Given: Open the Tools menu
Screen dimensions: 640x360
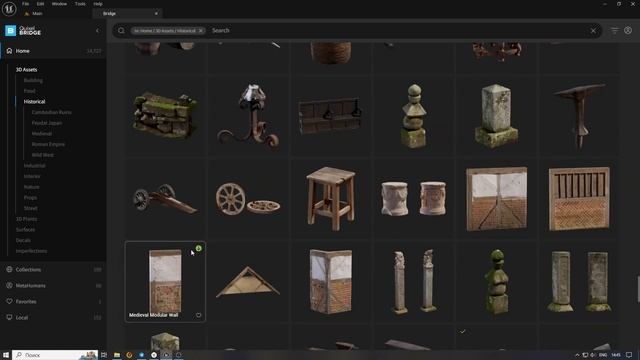Looking at the screenshot, I should click(x=80, y=4).
